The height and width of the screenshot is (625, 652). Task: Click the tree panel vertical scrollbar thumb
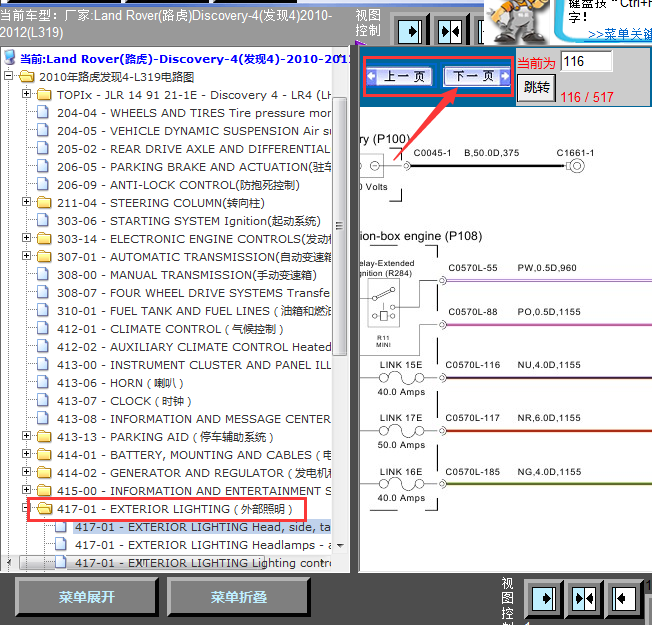click(x=340, y=226)
